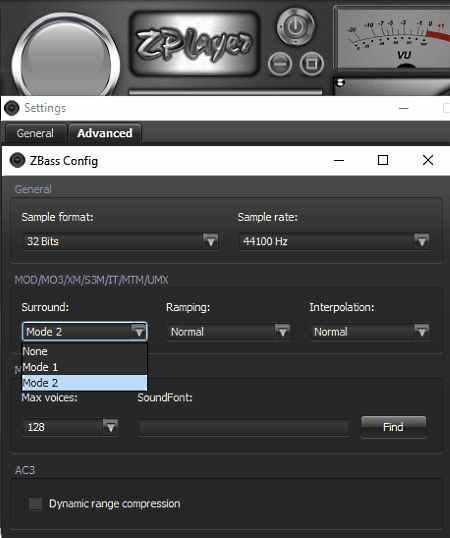This screenshot has height=538, width=450.
Task: Expand the Sample rate 44100 Hz dropdown
Action: pos(334,241)
